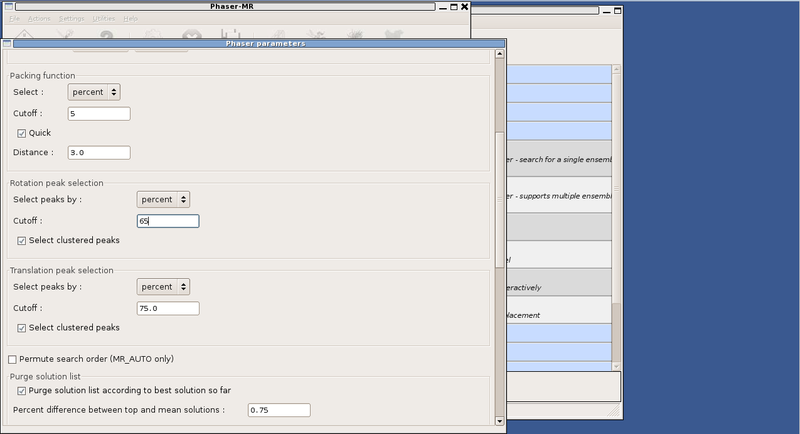Open Translation peak Select peaks by dropdown
The height and width of the screenshot is (434, 800).
pyautogui.click(x=163, y=286)
